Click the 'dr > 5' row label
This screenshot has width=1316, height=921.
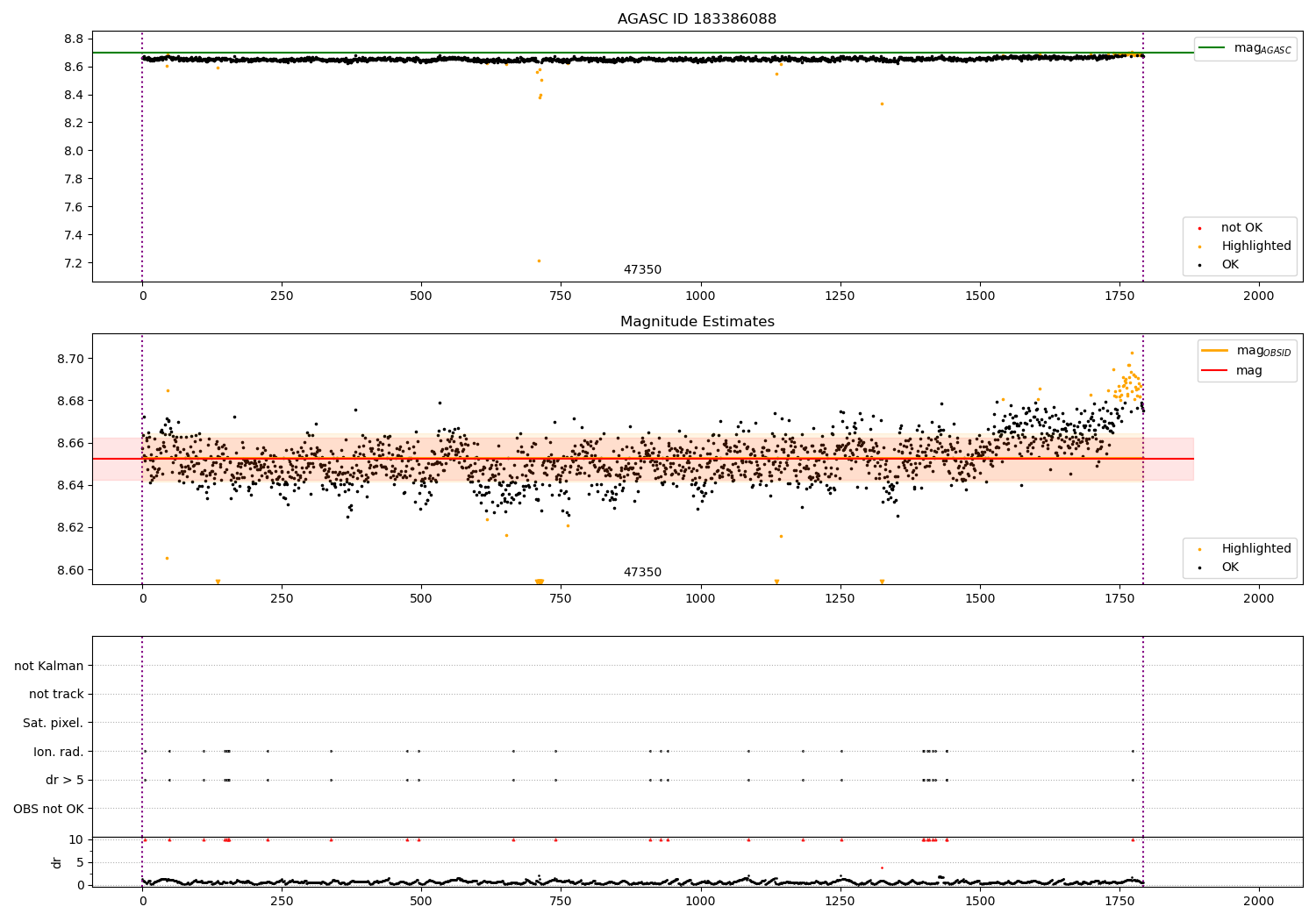(65, 780)
